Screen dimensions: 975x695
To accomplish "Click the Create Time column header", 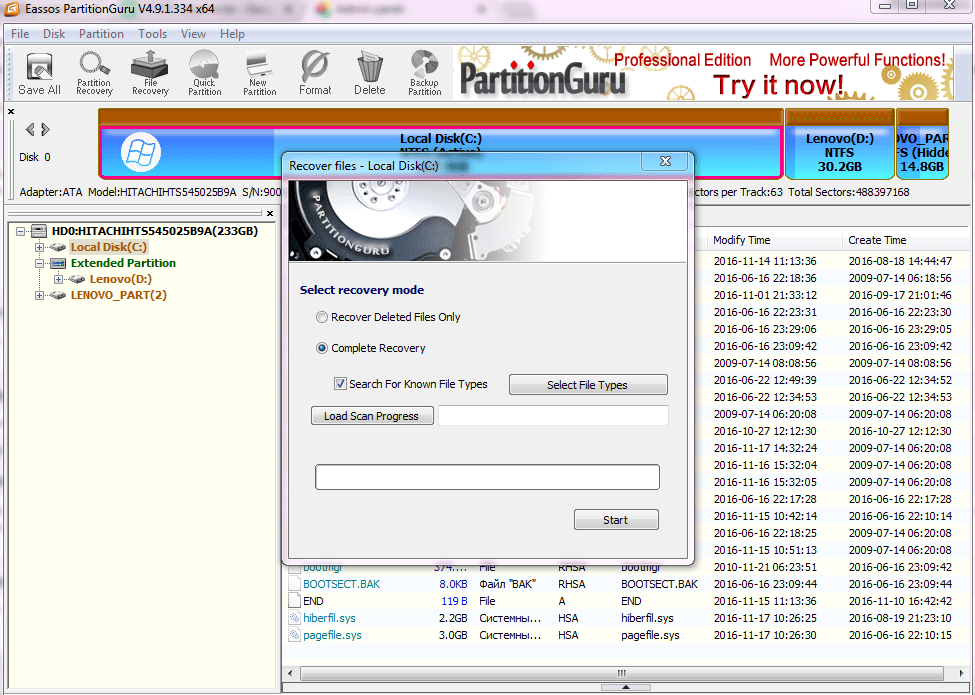I will pos(908,240).
